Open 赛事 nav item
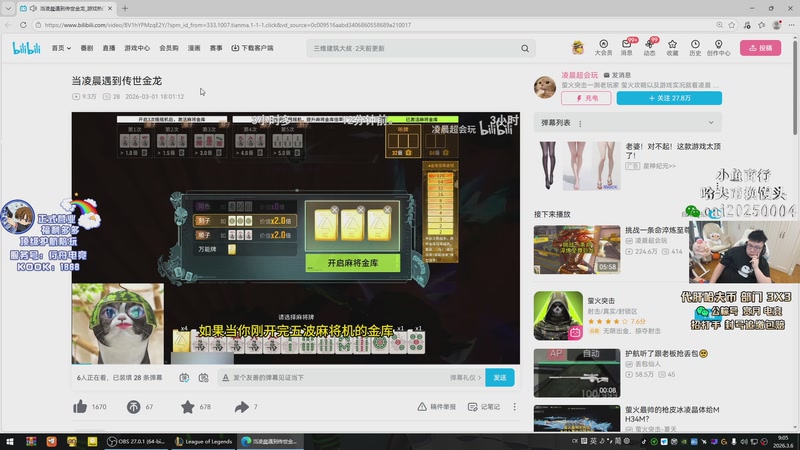Screen dimensions: 800x450 216,48
